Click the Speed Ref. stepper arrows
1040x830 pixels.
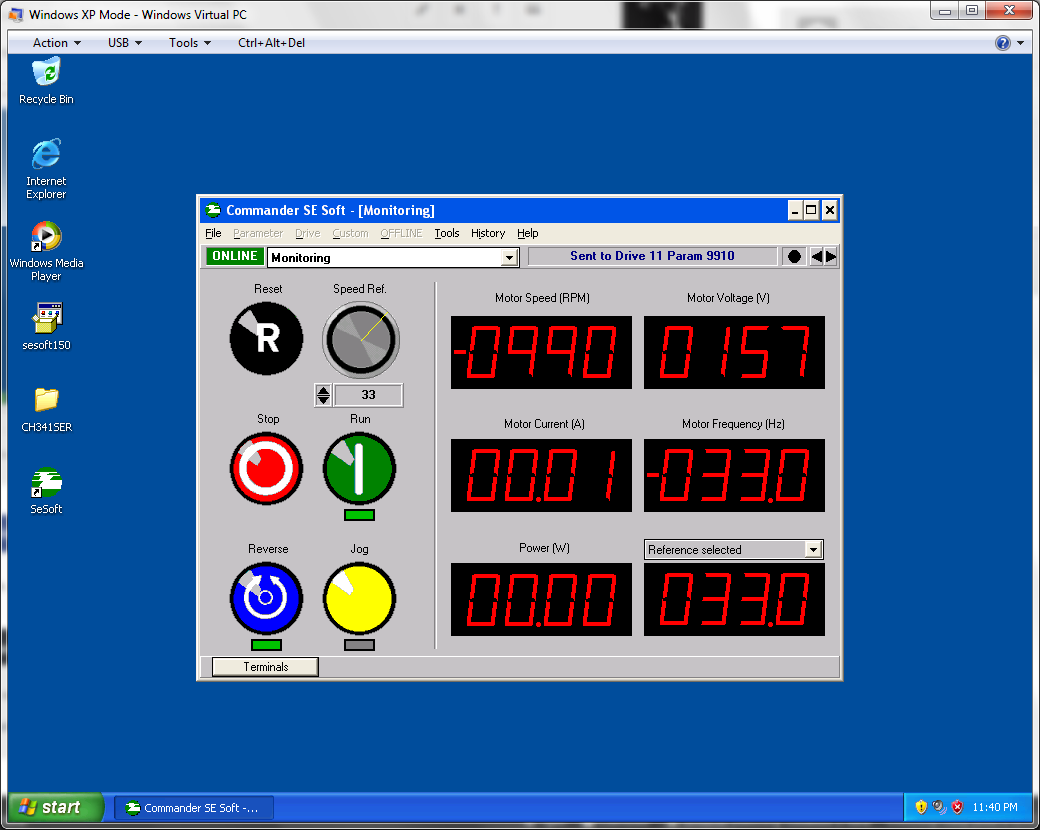pos(323,395)
